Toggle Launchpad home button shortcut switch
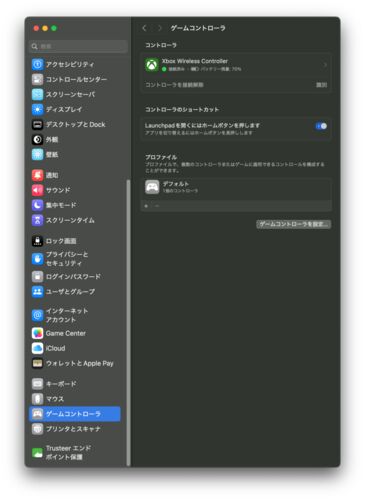 coord(321,126)
